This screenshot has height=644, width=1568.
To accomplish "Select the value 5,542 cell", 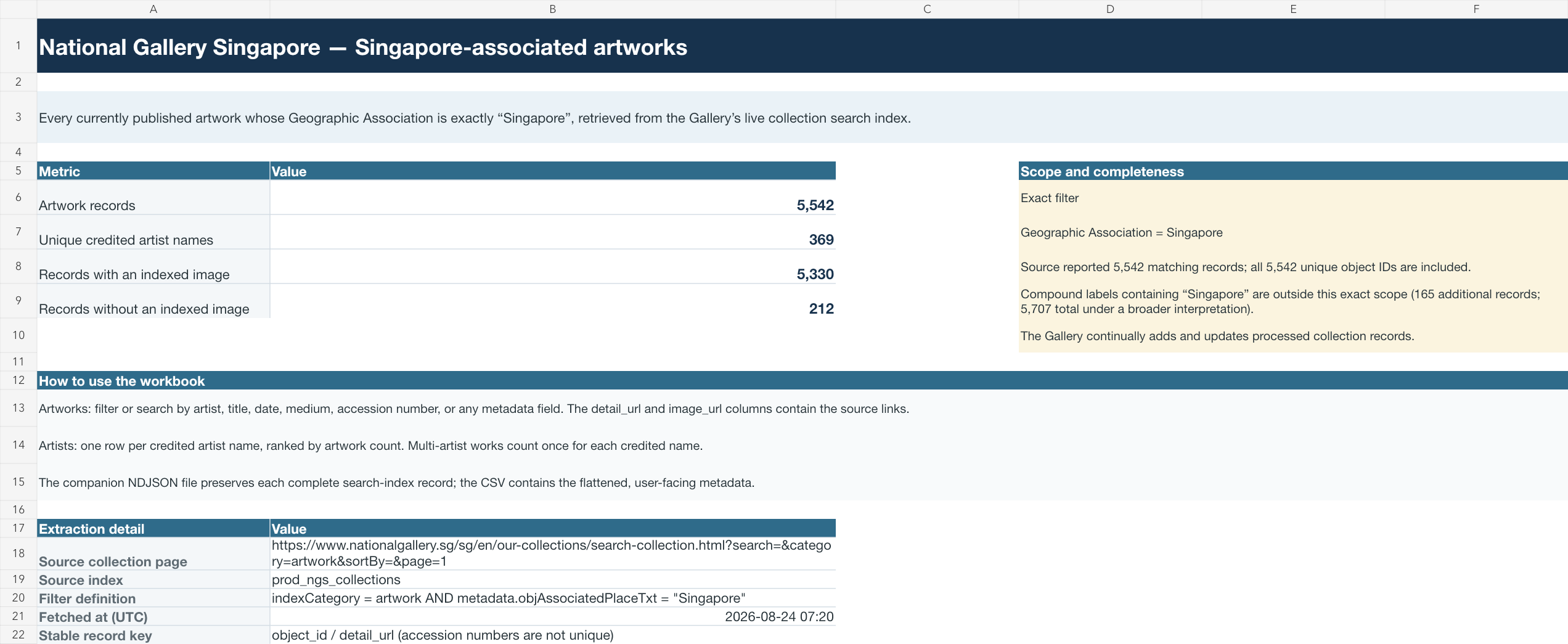I will point(553,197).
